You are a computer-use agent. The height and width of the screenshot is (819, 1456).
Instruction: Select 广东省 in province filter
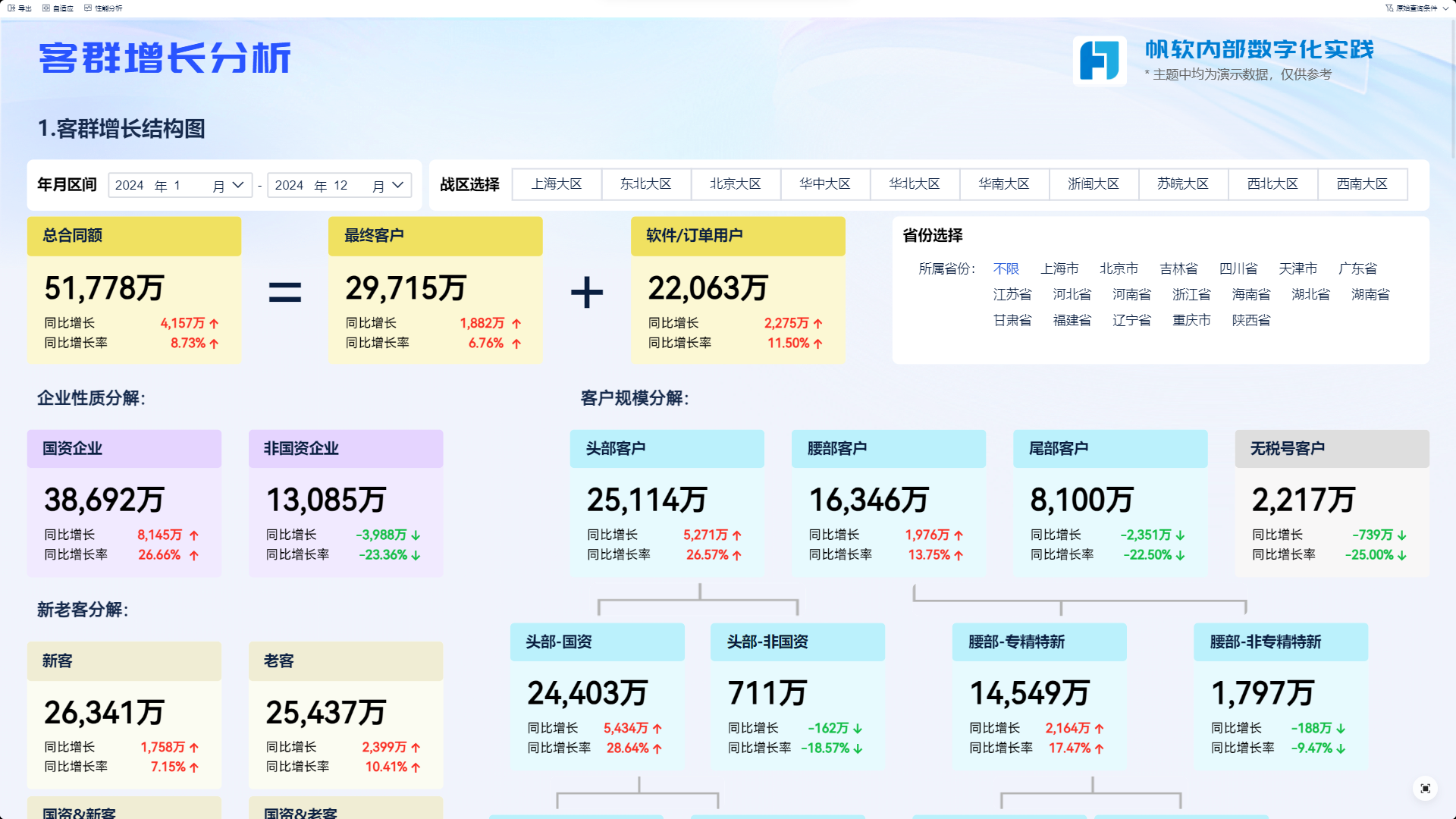1357,269
